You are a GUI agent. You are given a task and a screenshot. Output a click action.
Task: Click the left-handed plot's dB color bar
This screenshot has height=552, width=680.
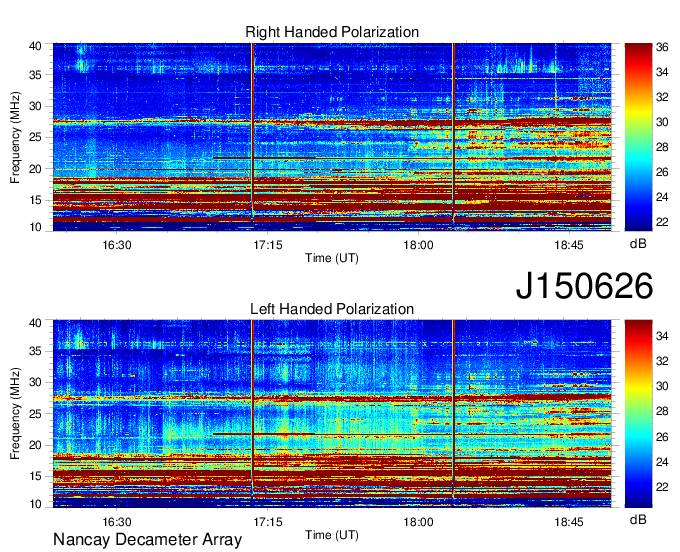point(638,414)
